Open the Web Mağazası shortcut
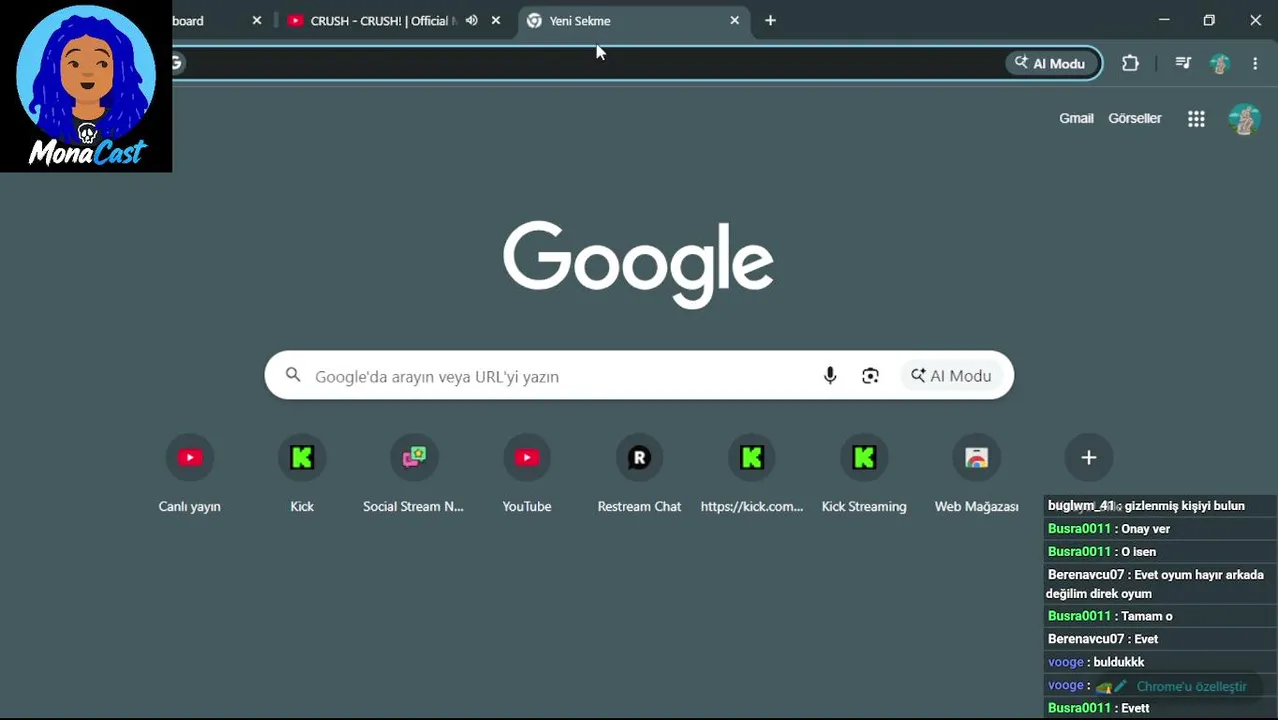 click(x=976, y=476)
